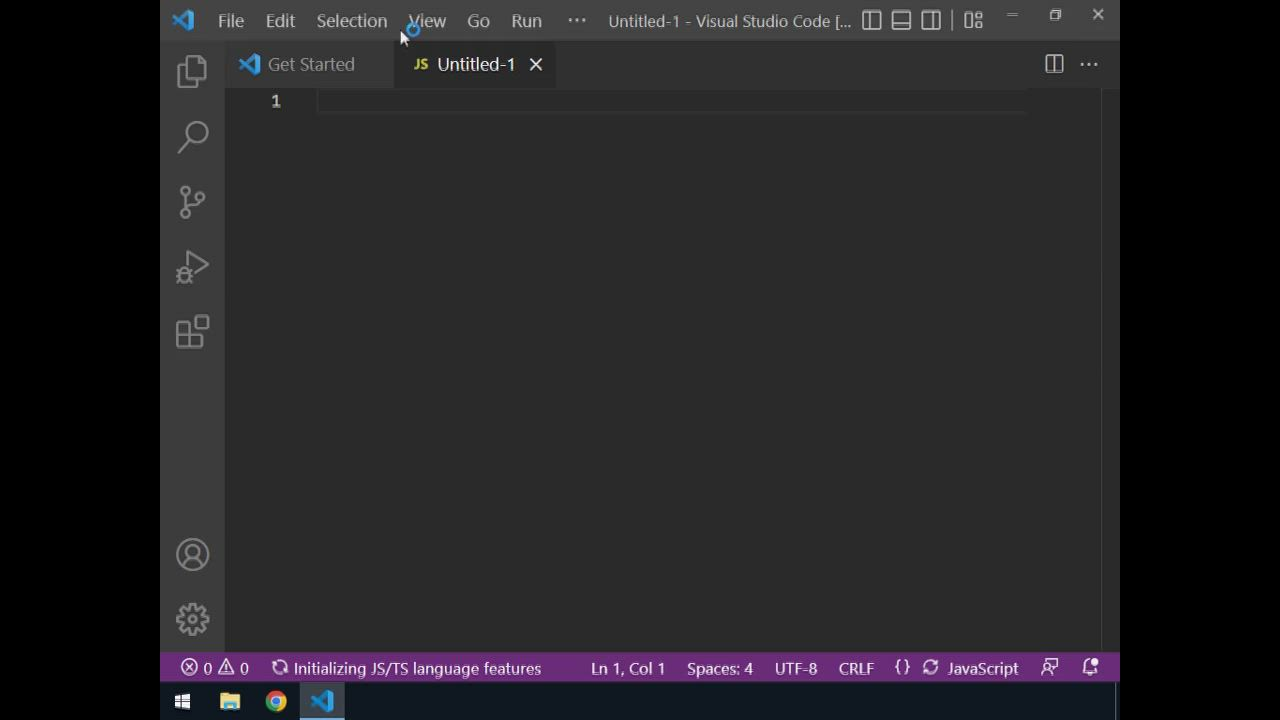1280x720 pixels.
Task: Click Visual Studio Code taskbar icon
Action: [322, 702]
